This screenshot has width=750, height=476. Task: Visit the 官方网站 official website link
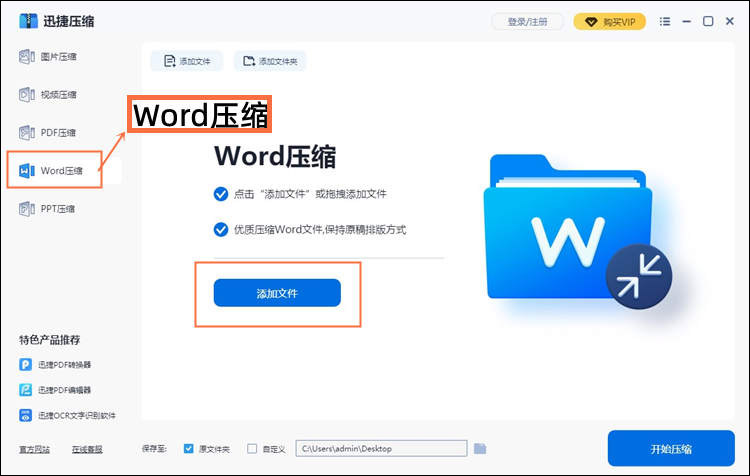pos(34,449)
